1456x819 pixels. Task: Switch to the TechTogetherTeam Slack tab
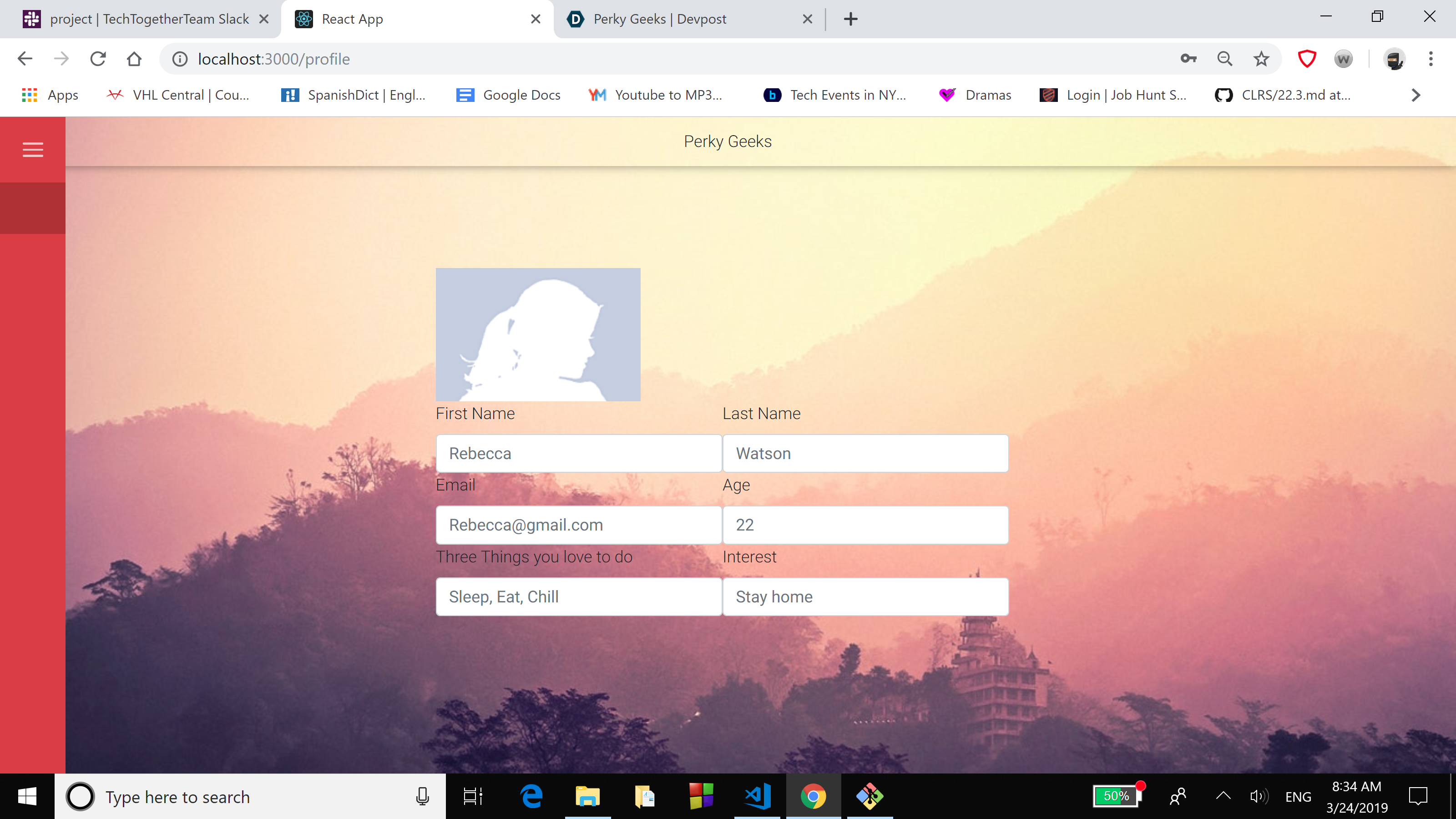149,19
